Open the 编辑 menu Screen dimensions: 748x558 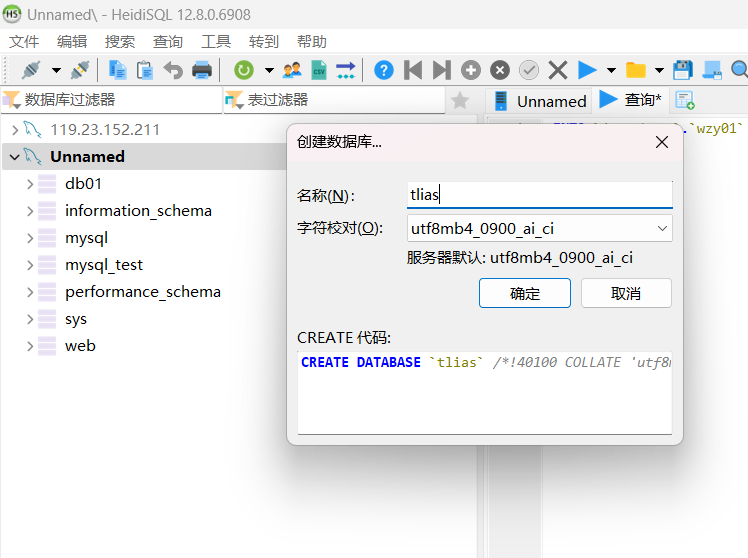point(72,41)
